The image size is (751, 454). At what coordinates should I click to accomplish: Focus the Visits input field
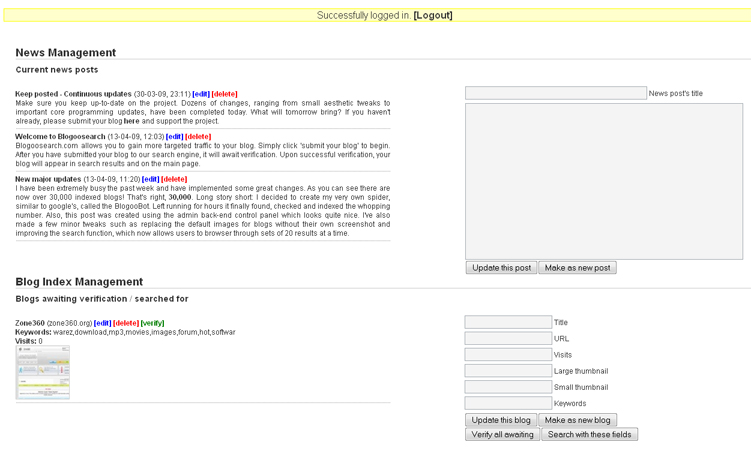[x=508, y=355]
